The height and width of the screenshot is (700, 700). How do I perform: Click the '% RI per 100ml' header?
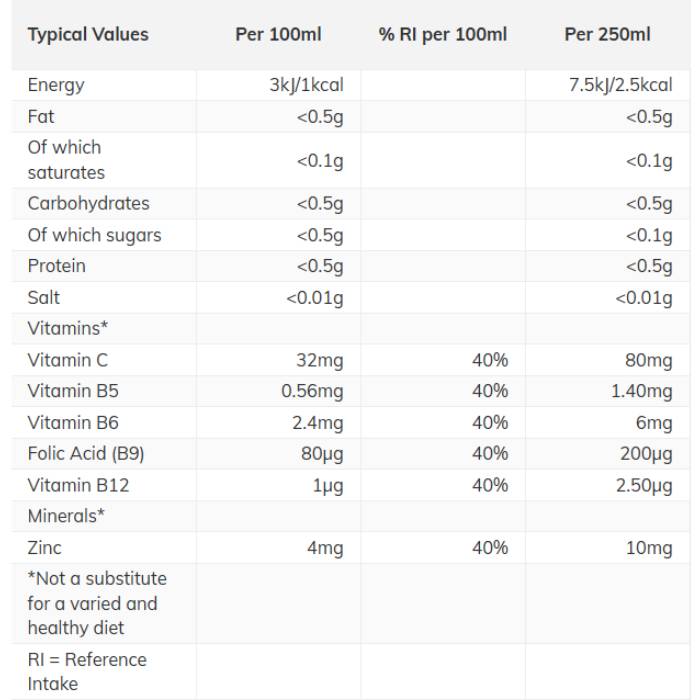(x=443, y=34)
